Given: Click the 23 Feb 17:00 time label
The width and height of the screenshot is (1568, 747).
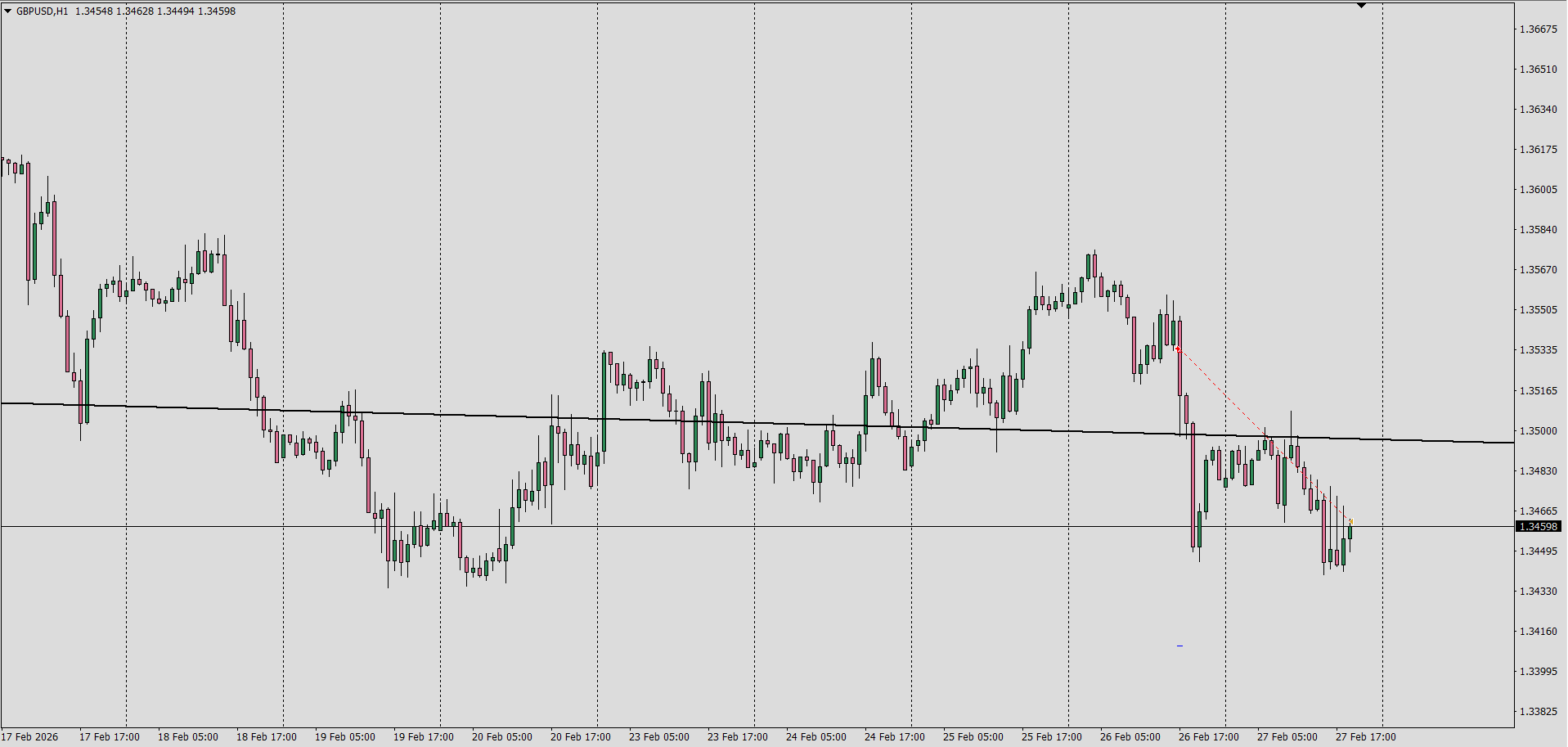Looking at the screenshot, I should pyautogui.click(x=738, y=737).
